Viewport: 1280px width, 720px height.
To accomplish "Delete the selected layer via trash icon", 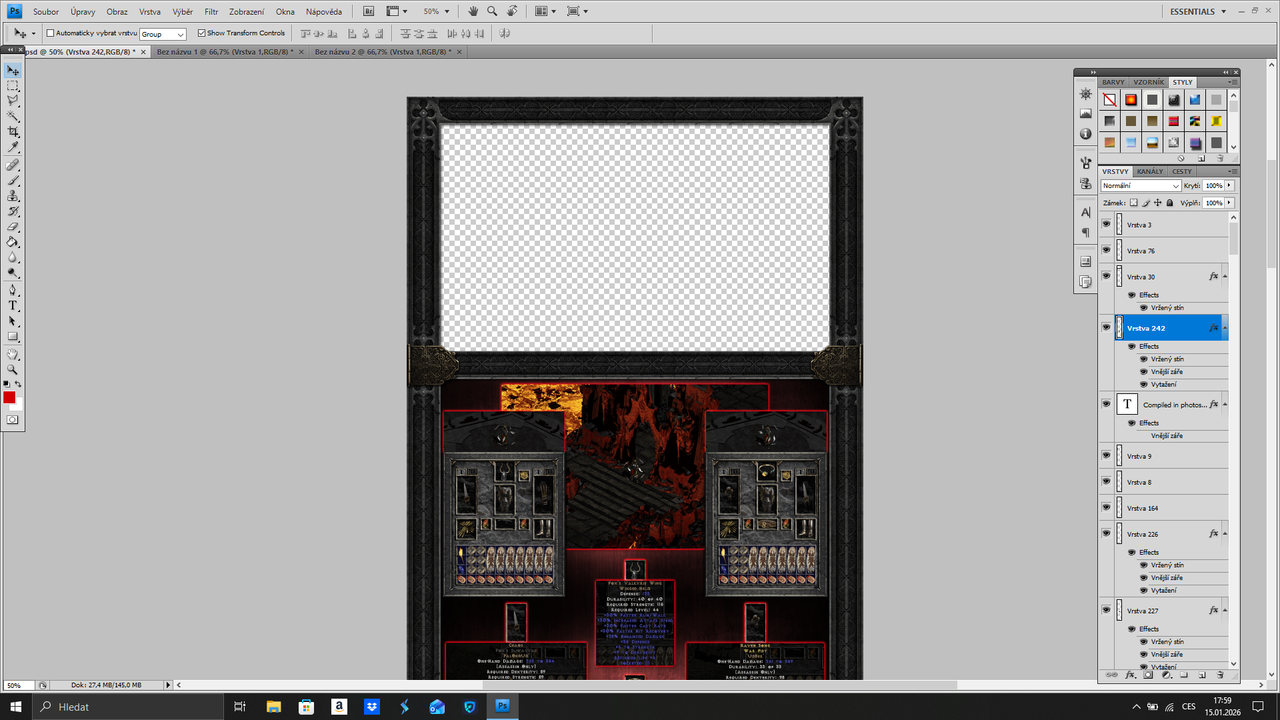I will click(1221, 675).
